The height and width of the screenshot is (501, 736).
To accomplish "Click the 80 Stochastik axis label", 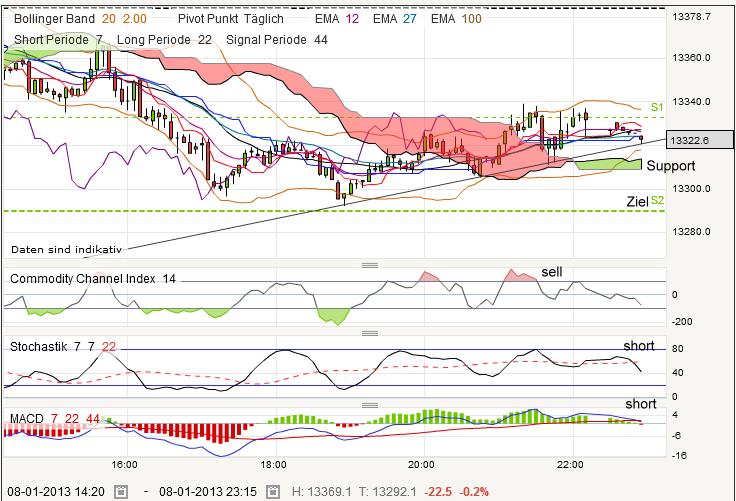I will point(677,349).
